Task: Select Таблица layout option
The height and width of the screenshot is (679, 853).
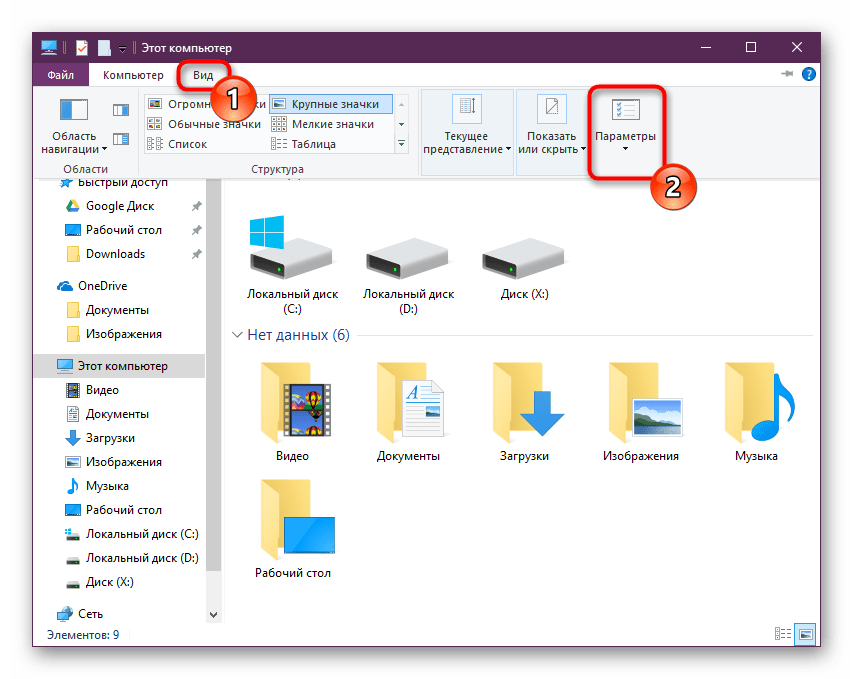Action: pyautogui.click(x=313, y=144)
